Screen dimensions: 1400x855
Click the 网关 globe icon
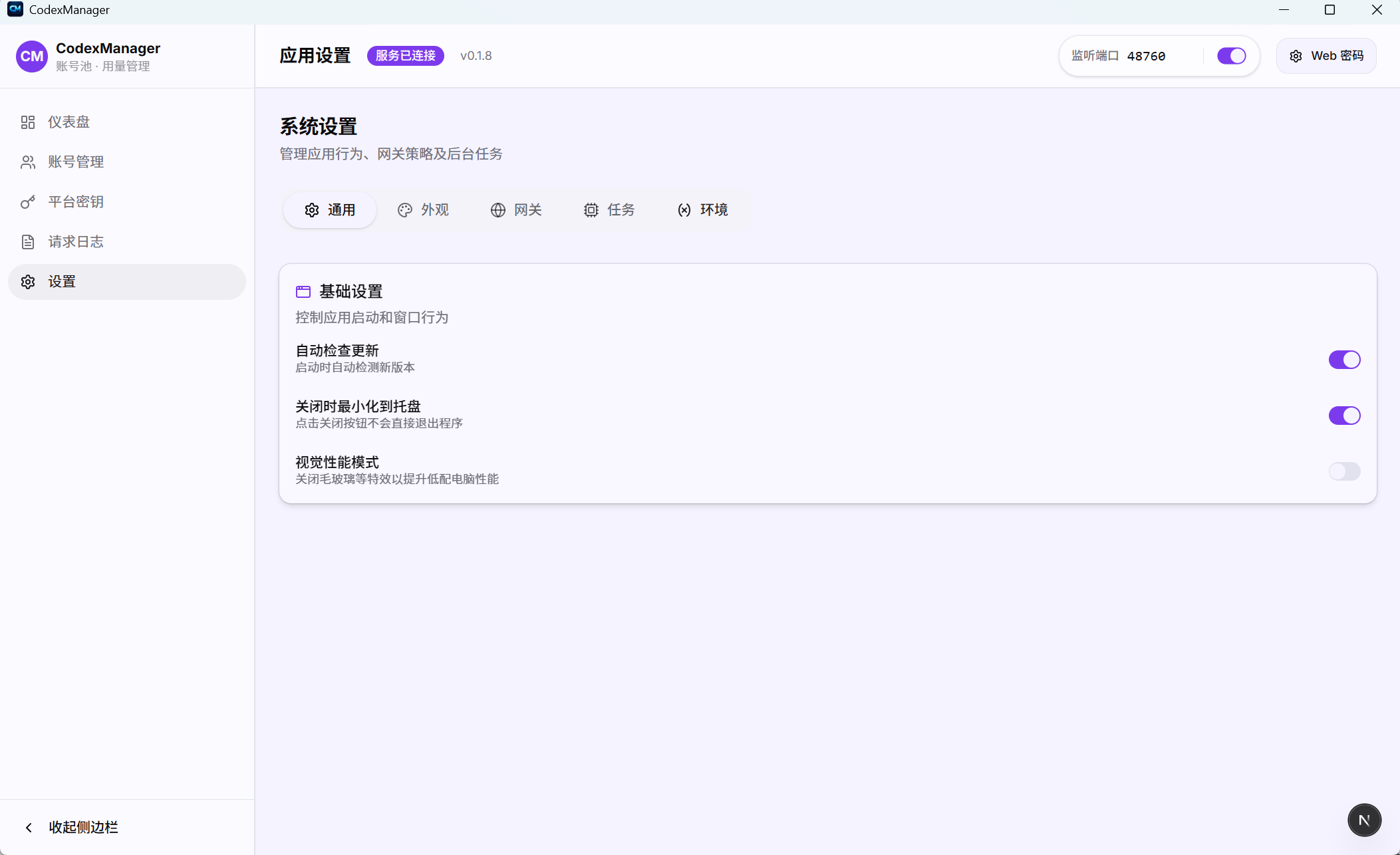[x=498, y=209]
